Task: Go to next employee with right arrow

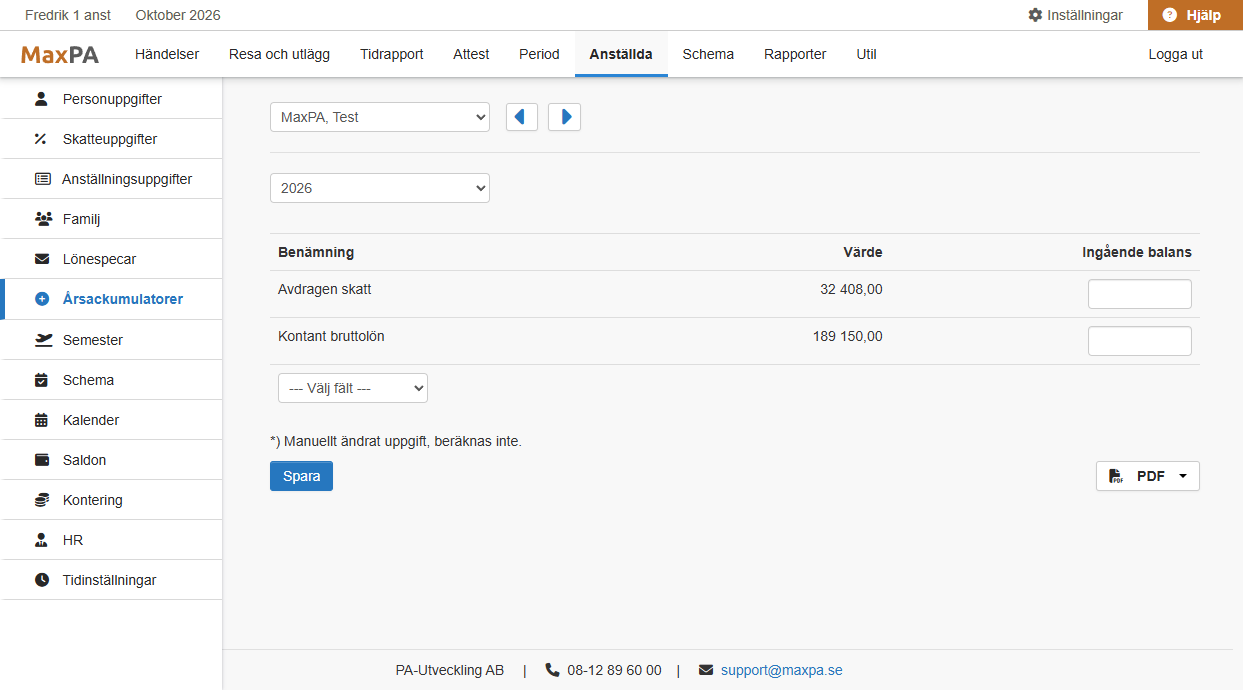Action: click(x=564, y=117)
